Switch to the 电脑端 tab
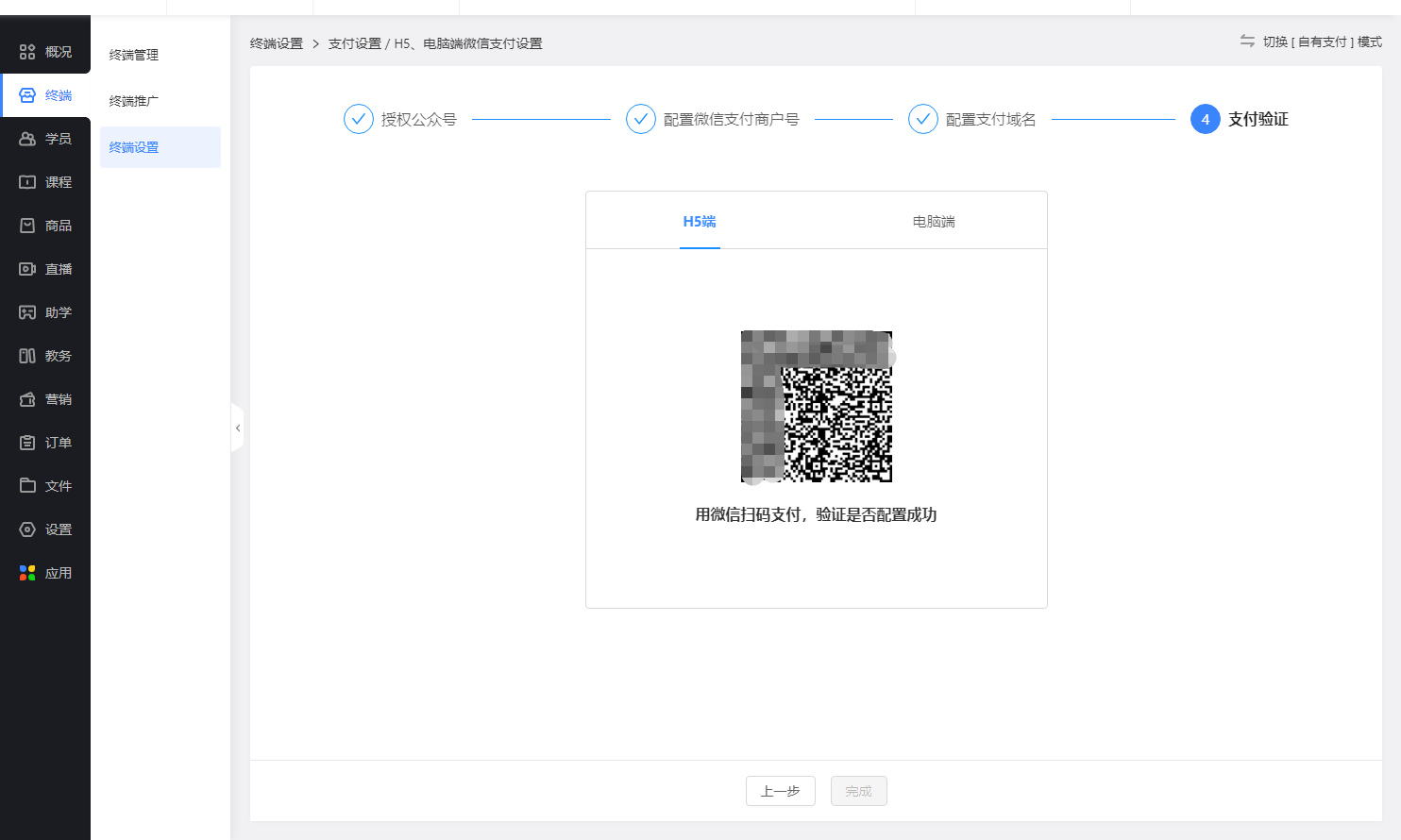Image resolution: width=1401 pixels, height=840 pixels. (x=934, y=221)
